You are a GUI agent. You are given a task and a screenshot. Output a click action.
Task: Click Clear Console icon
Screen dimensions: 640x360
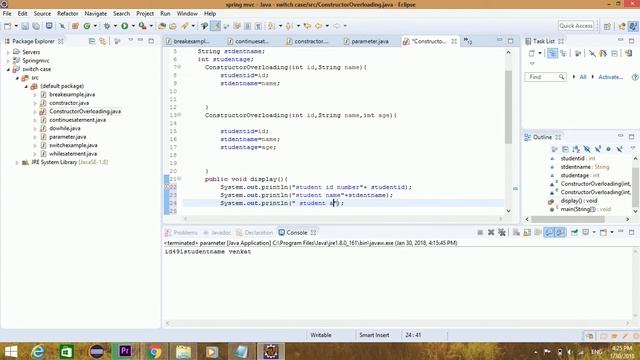(x=516, y=232)
